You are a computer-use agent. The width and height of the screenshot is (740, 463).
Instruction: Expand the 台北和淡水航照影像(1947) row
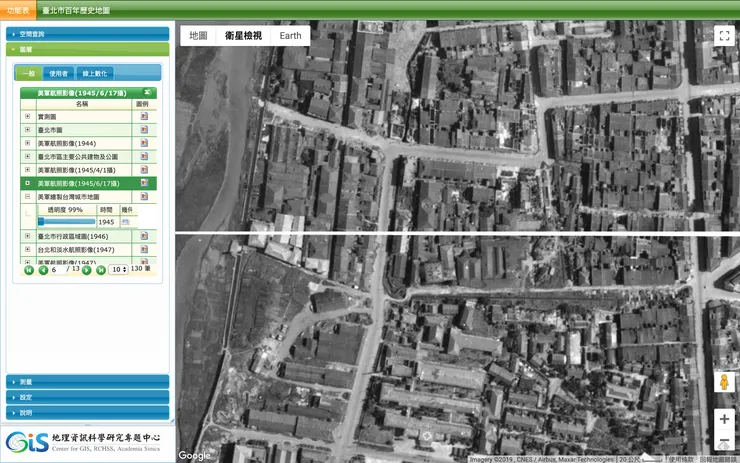pos(27,249)
